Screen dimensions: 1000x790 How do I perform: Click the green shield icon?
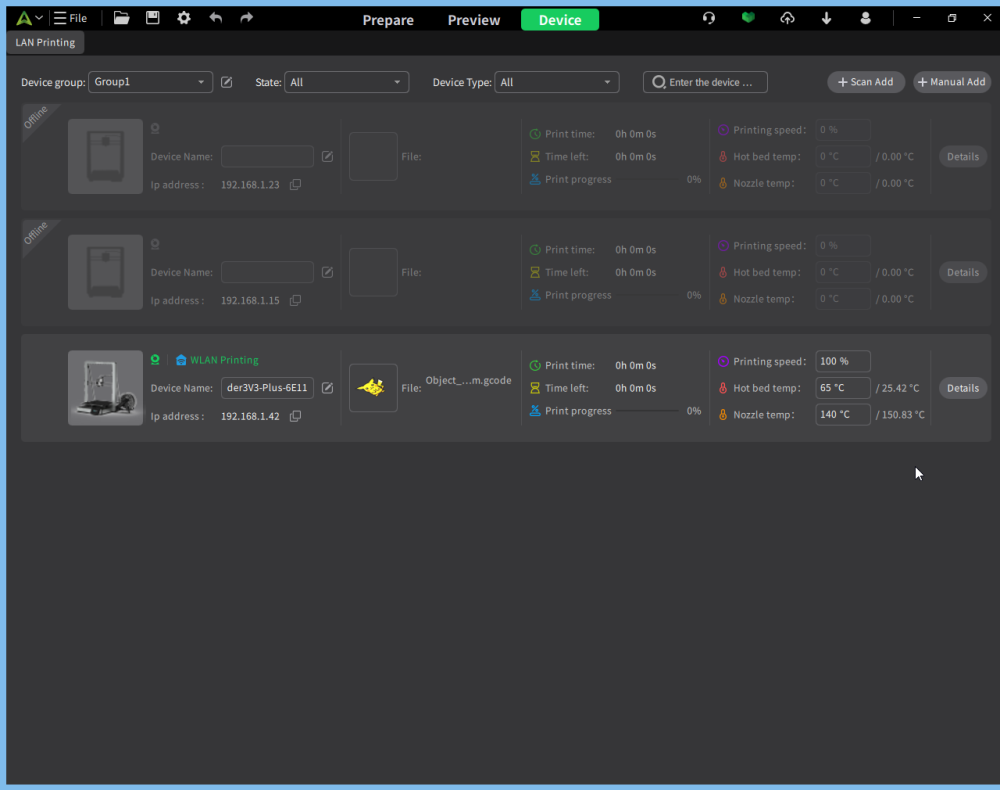748,18
